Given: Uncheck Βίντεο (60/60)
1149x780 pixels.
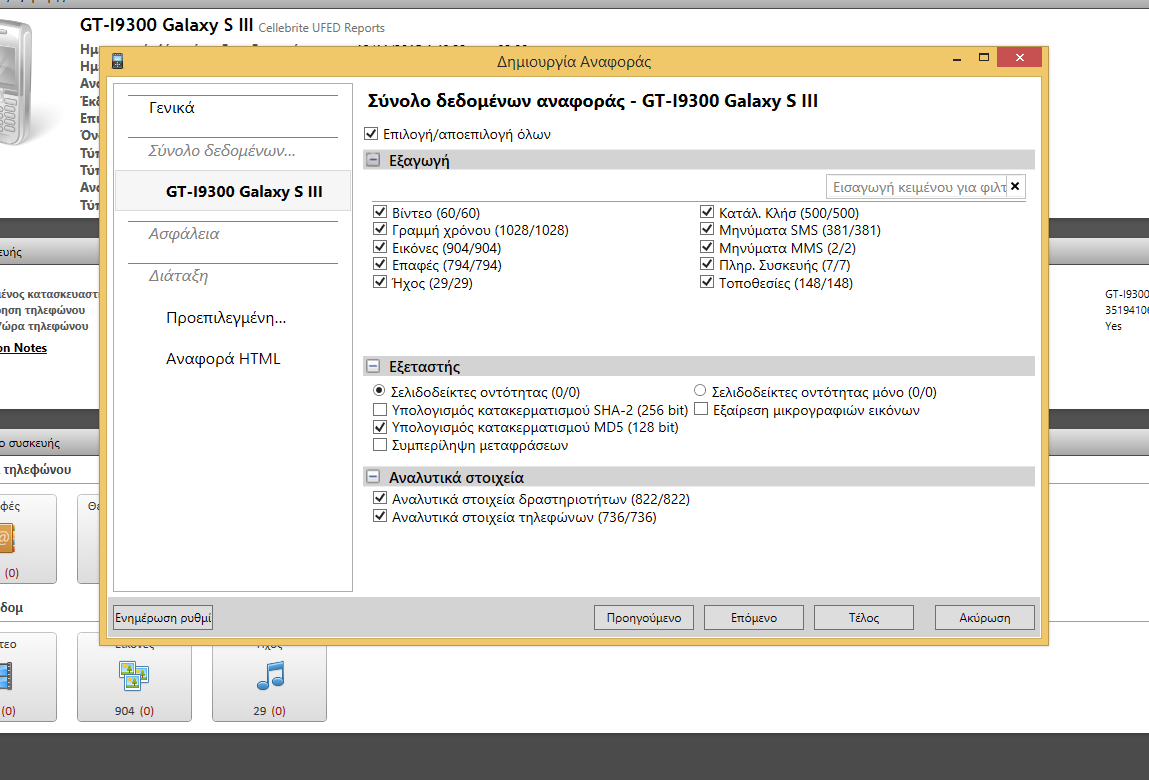Looking at the screenshot, I should (380, 212).
